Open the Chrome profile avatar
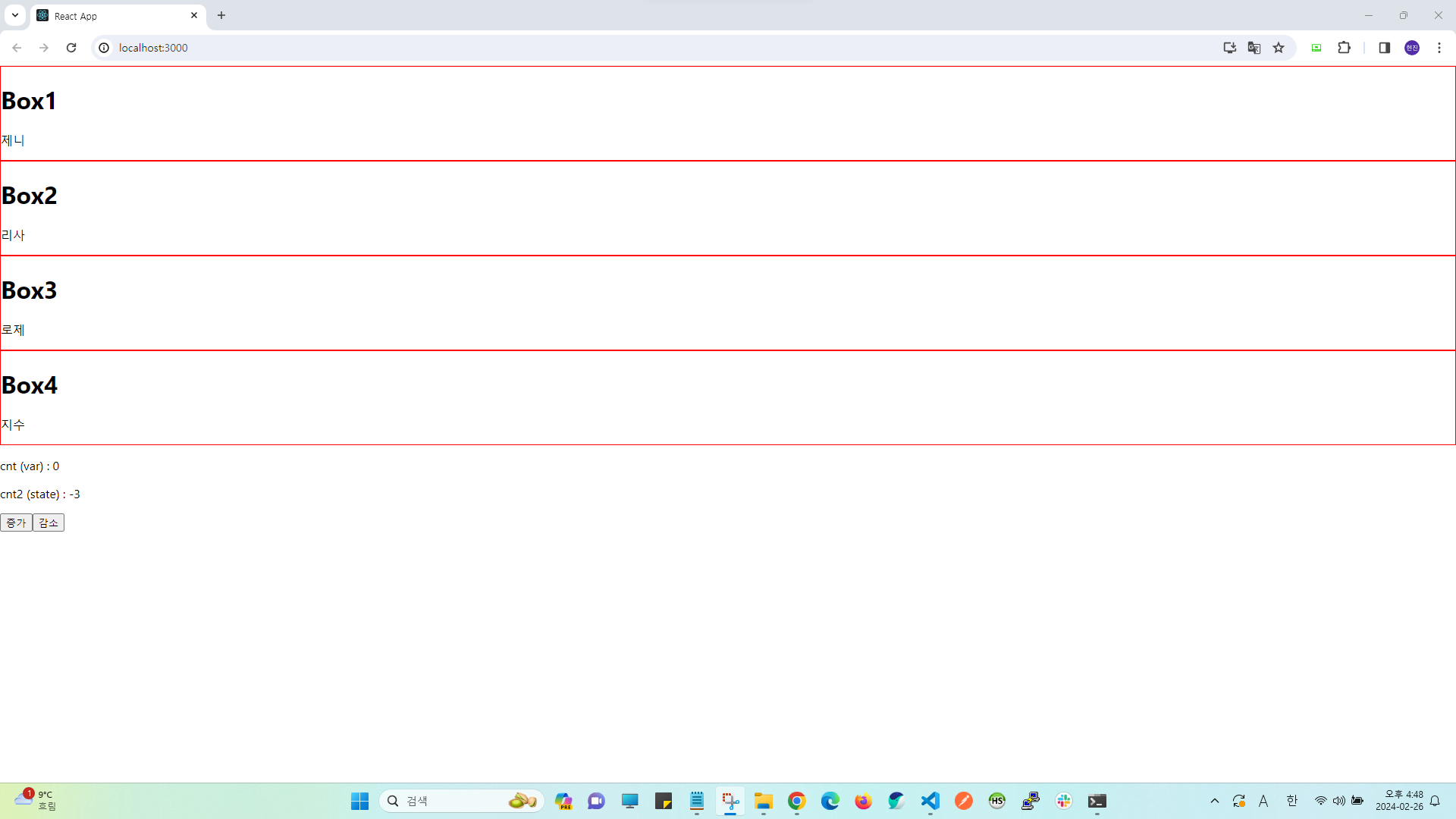This screenshot has width=1456, height=819. tap(1411, 48)
